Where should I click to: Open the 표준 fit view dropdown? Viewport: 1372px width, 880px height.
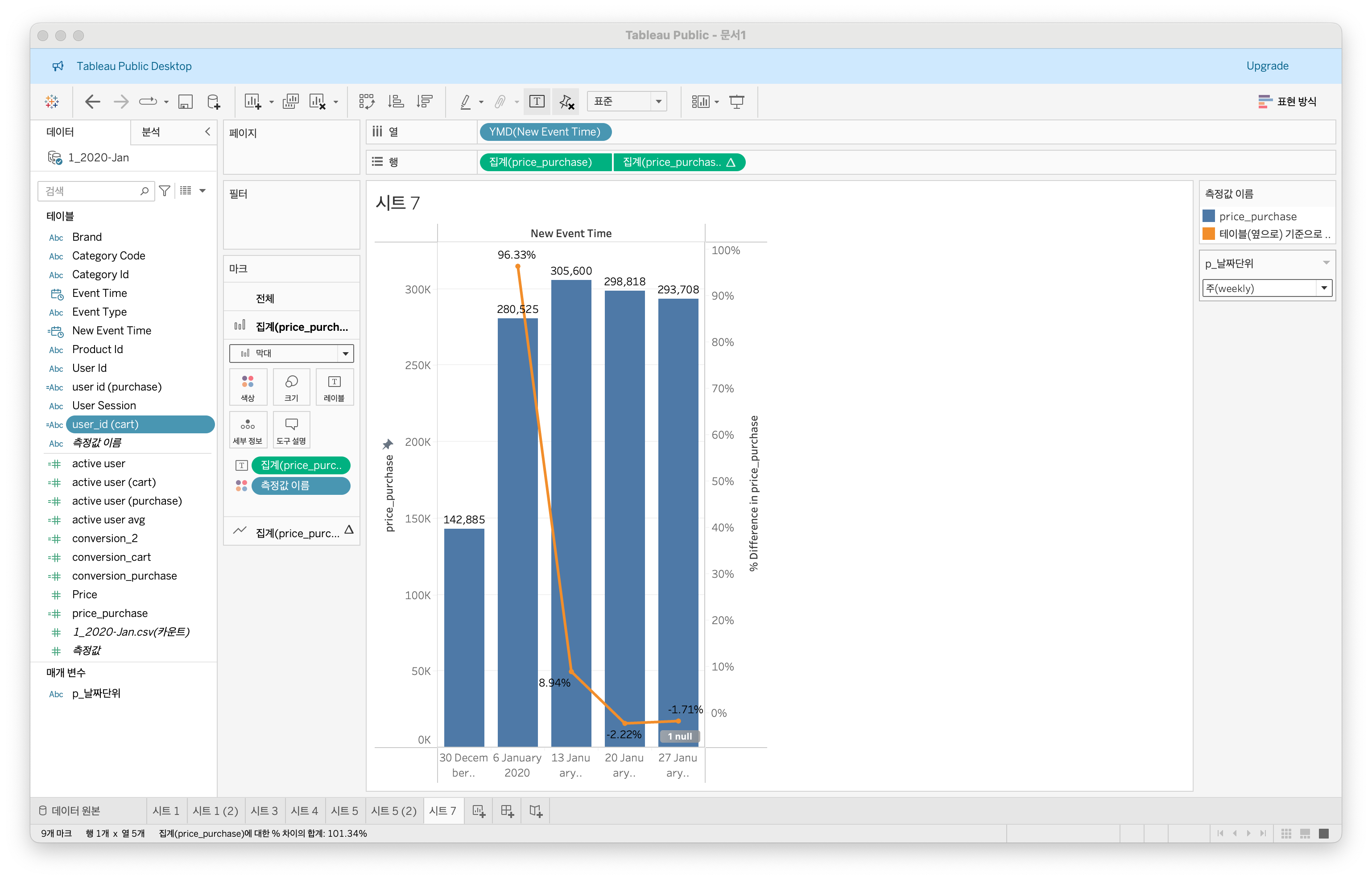click(x=627, y=102)
